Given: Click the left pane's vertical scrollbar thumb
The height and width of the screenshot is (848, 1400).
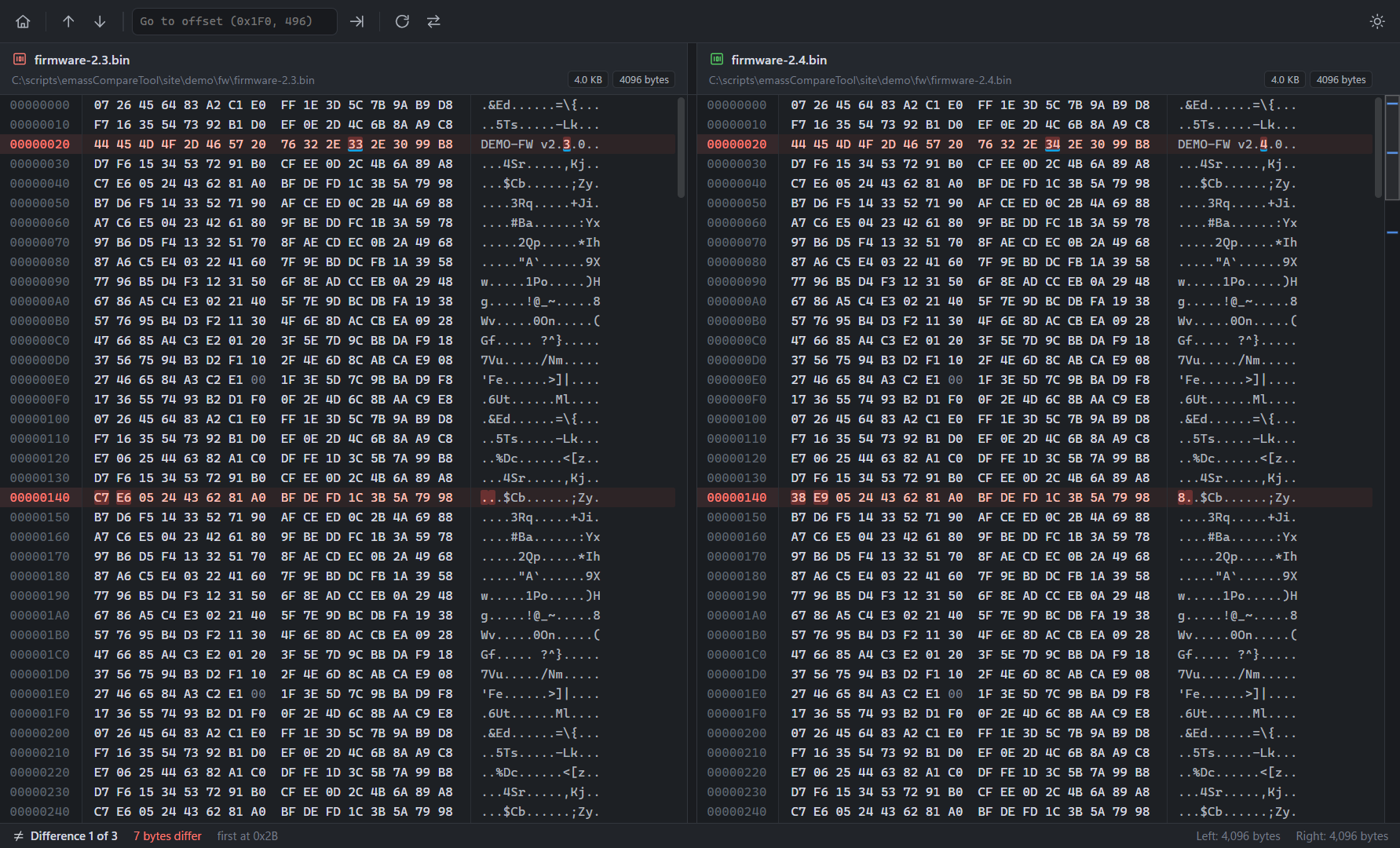Looking at the screenshot, I should (x=681, y=147).
